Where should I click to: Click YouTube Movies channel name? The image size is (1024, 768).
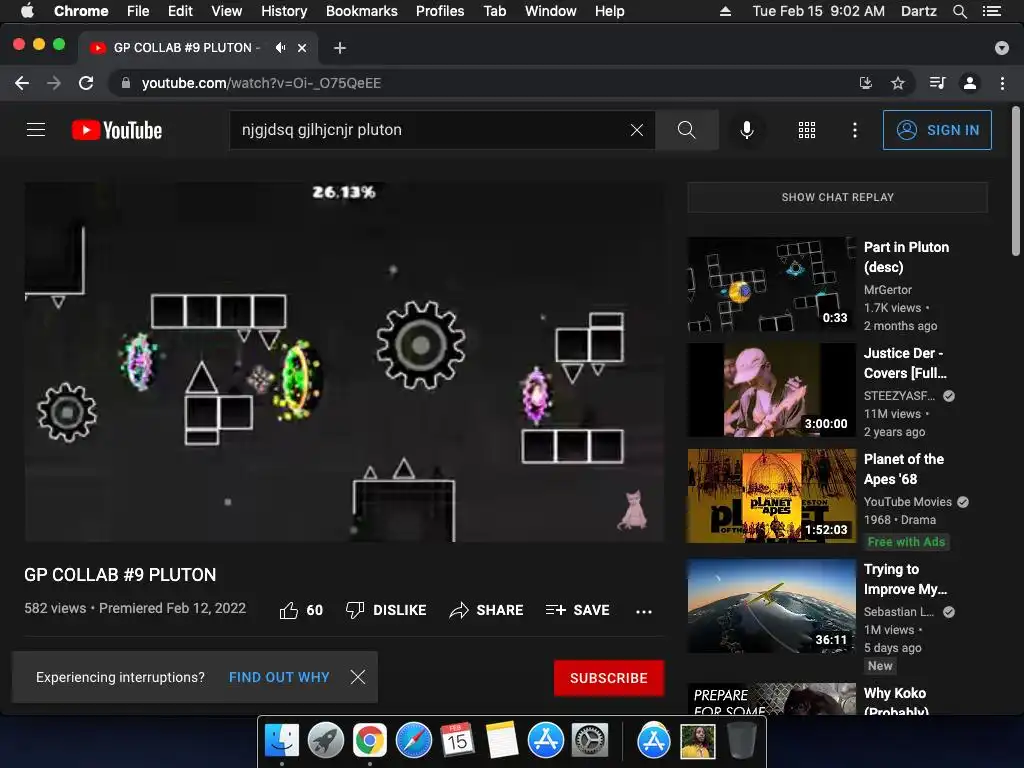coord(908,502)
